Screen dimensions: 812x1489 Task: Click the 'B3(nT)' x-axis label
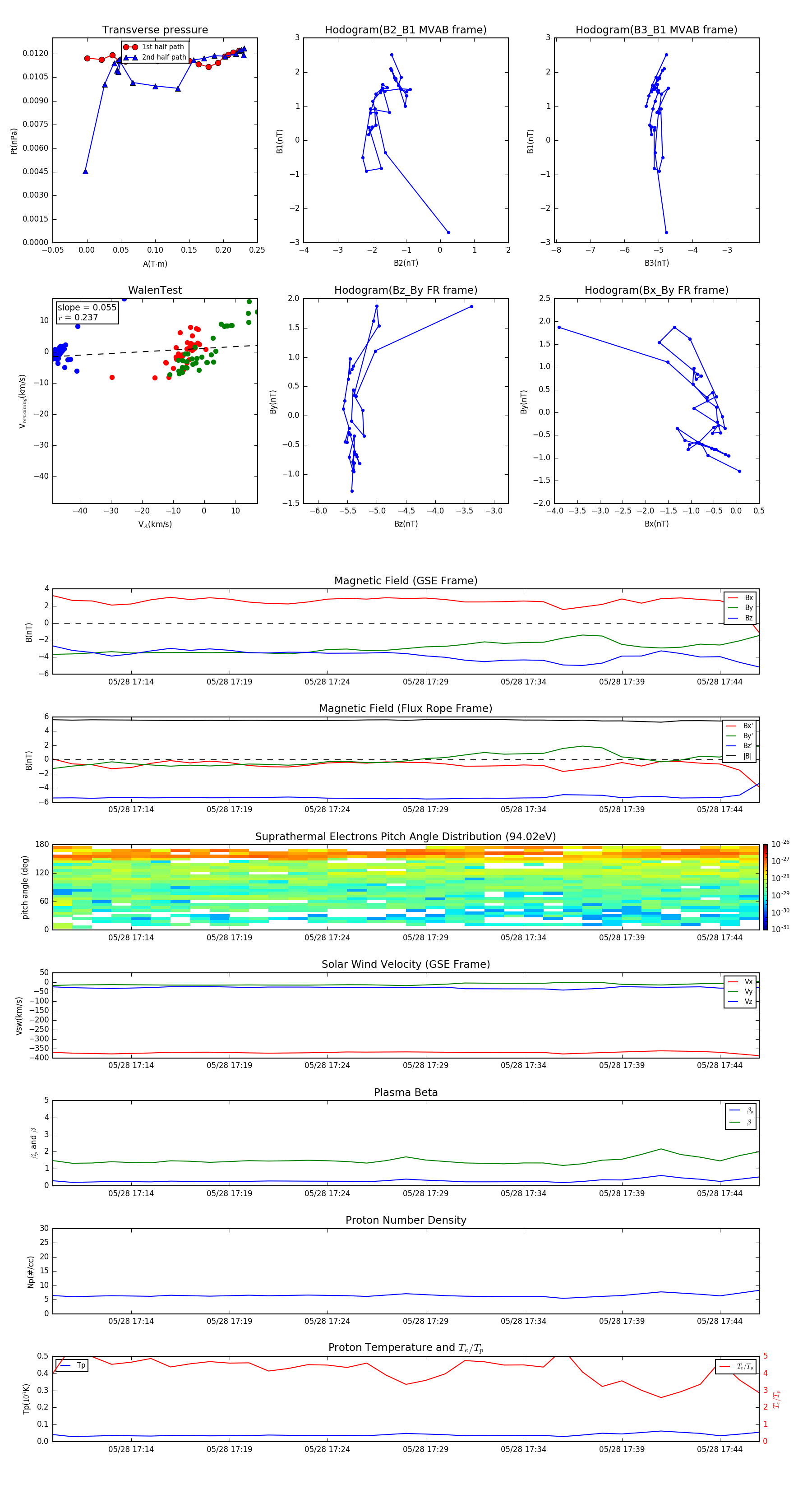pos(656,263)
